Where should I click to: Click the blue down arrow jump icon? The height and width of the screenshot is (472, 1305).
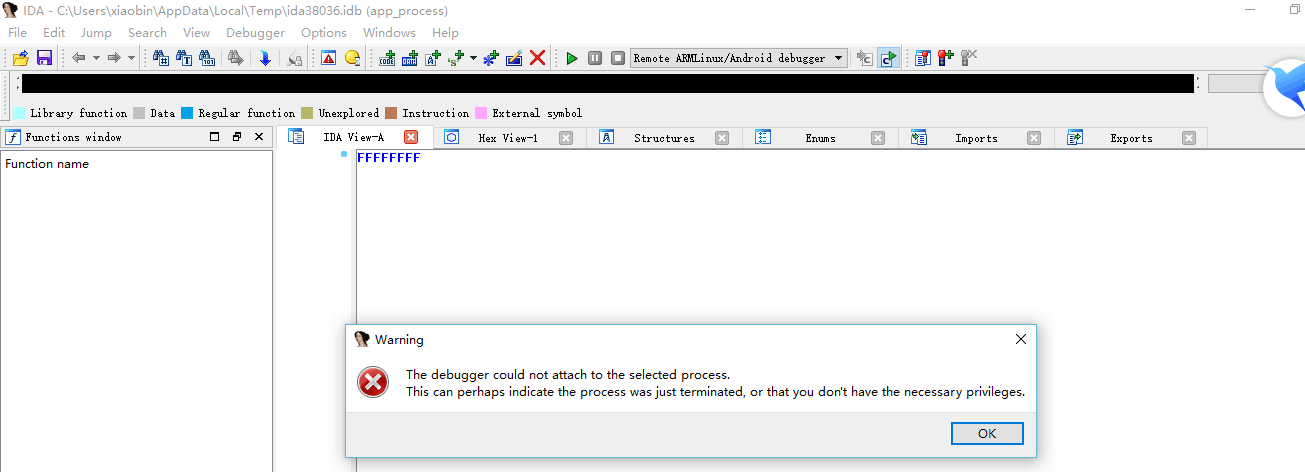coord(265,58)
